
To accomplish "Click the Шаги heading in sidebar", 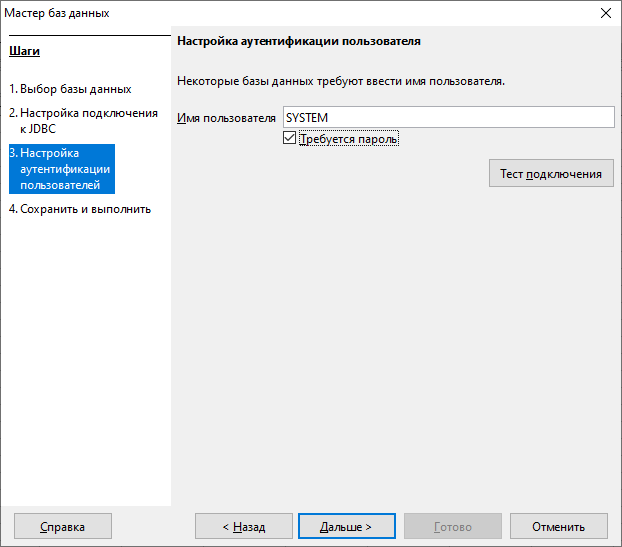I will (x=24, y=51).
